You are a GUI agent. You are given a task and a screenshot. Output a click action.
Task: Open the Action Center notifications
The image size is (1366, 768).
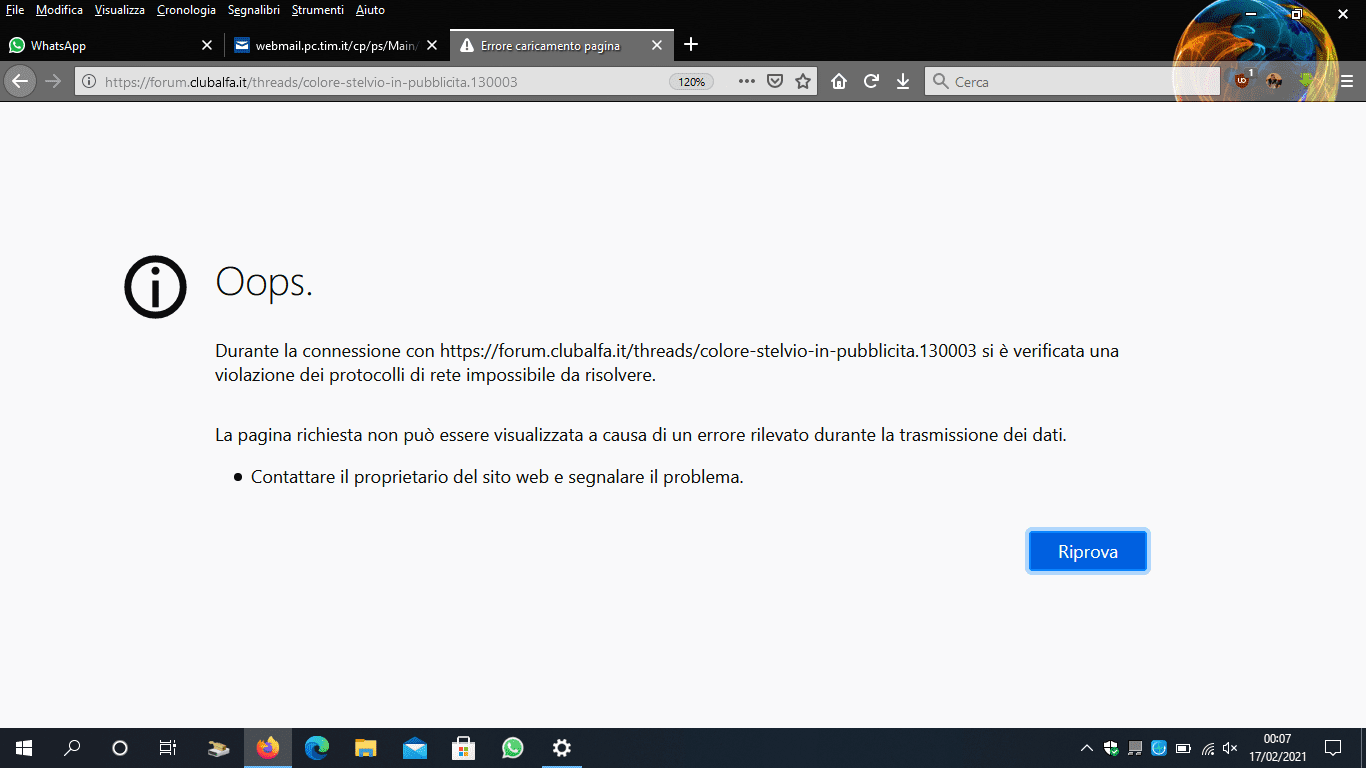tap(1333, 748)
